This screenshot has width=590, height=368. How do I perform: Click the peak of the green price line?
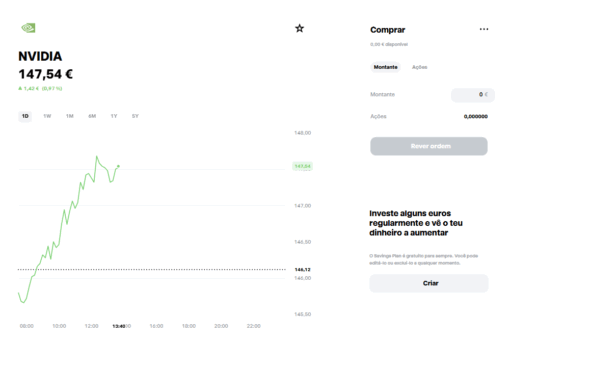(97, 156)
